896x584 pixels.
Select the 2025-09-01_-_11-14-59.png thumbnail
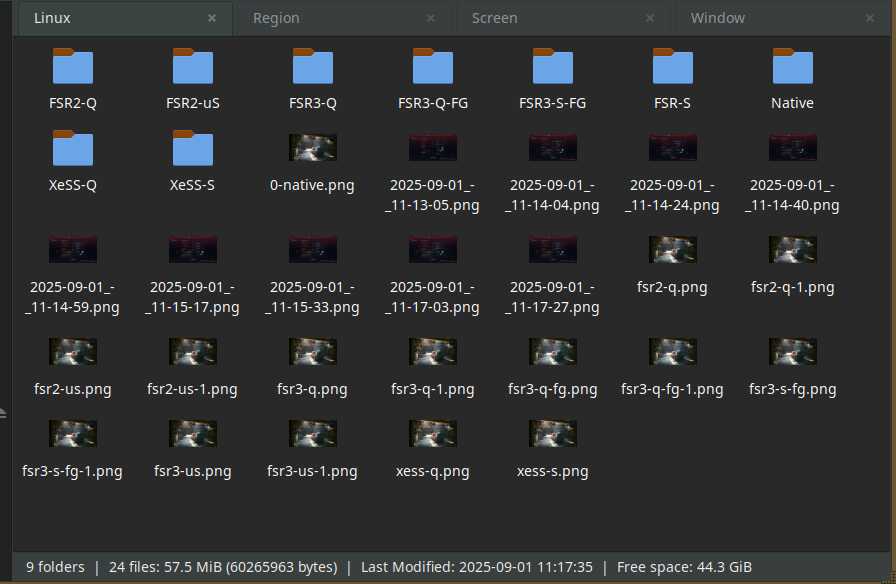click(73, 249)
